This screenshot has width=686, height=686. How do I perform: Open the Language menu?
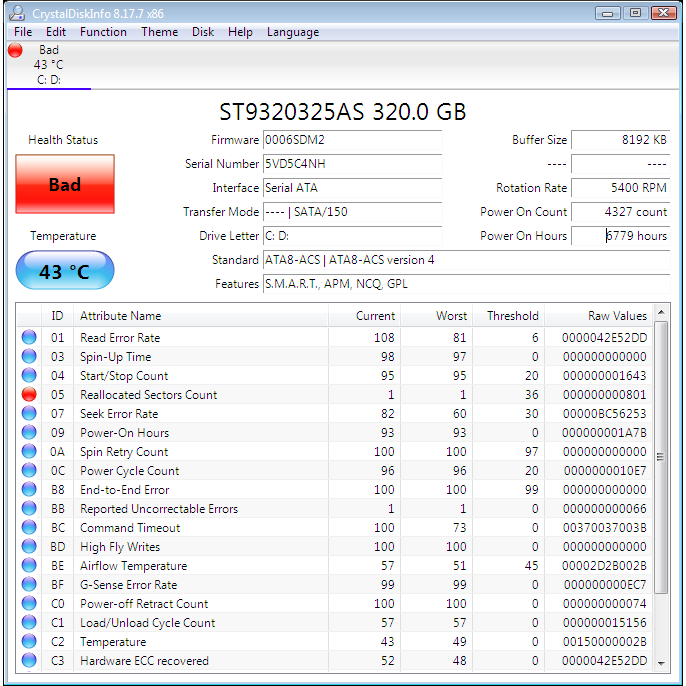click(x=293, y=32)
